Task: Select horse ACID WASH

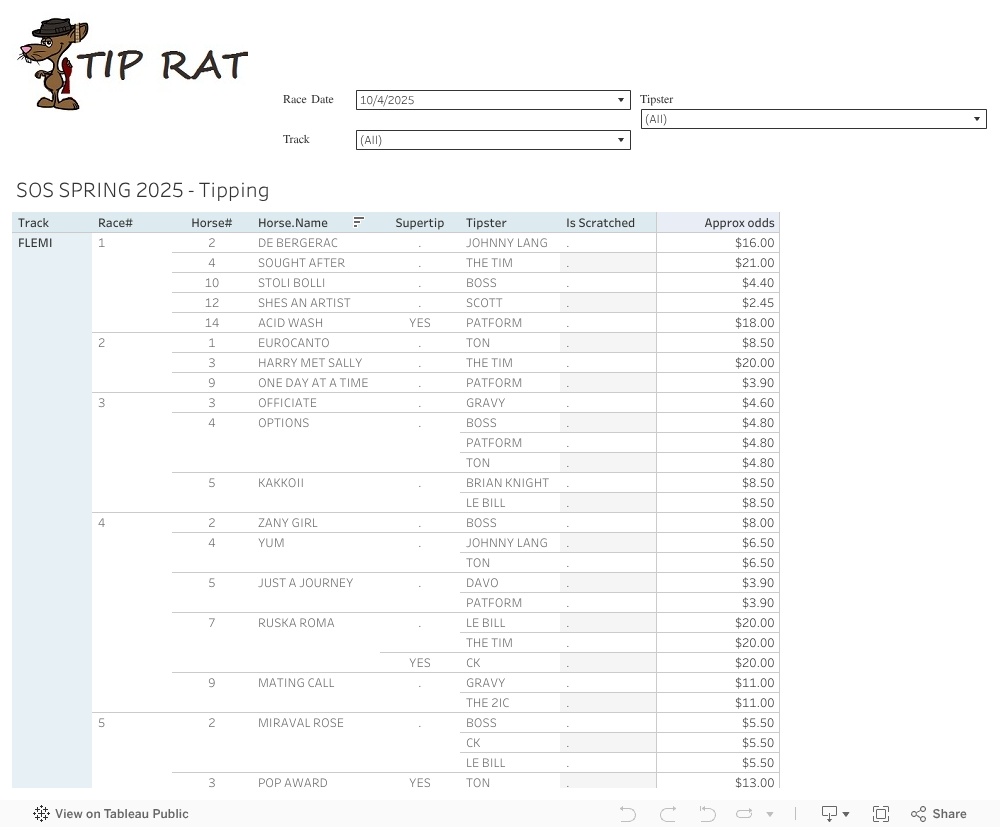Action: [290, 323]
